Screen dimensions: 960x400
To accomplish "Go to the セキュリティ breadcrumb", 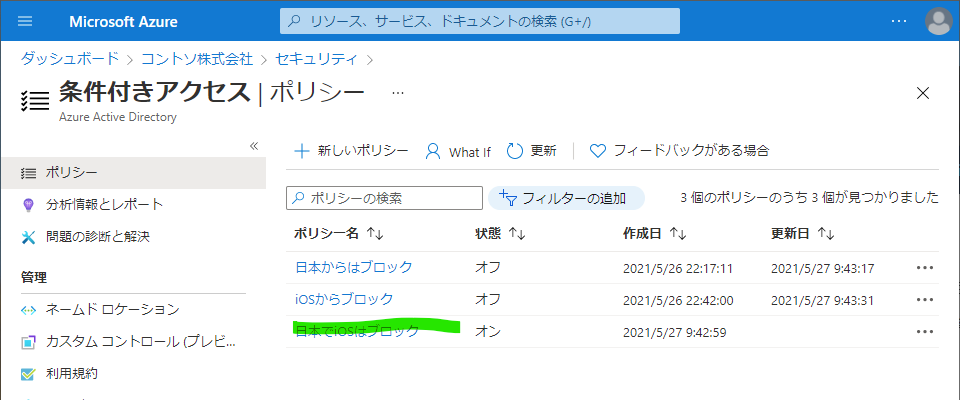I will tap(317, 59).
